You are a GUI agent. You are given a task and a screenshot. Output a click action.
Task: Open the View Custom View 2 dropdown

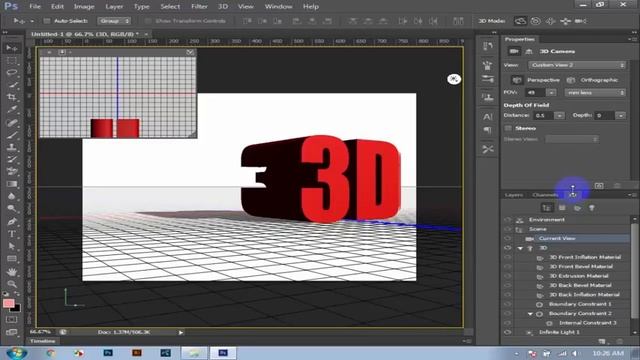577,65
